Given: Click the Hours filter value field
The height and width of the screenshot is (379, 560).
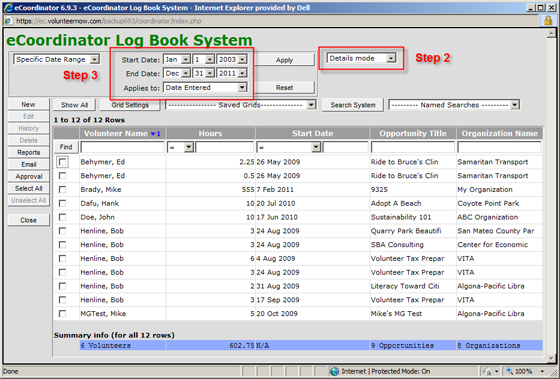Looking at the screenshot, I should click(x=225, y=147).
